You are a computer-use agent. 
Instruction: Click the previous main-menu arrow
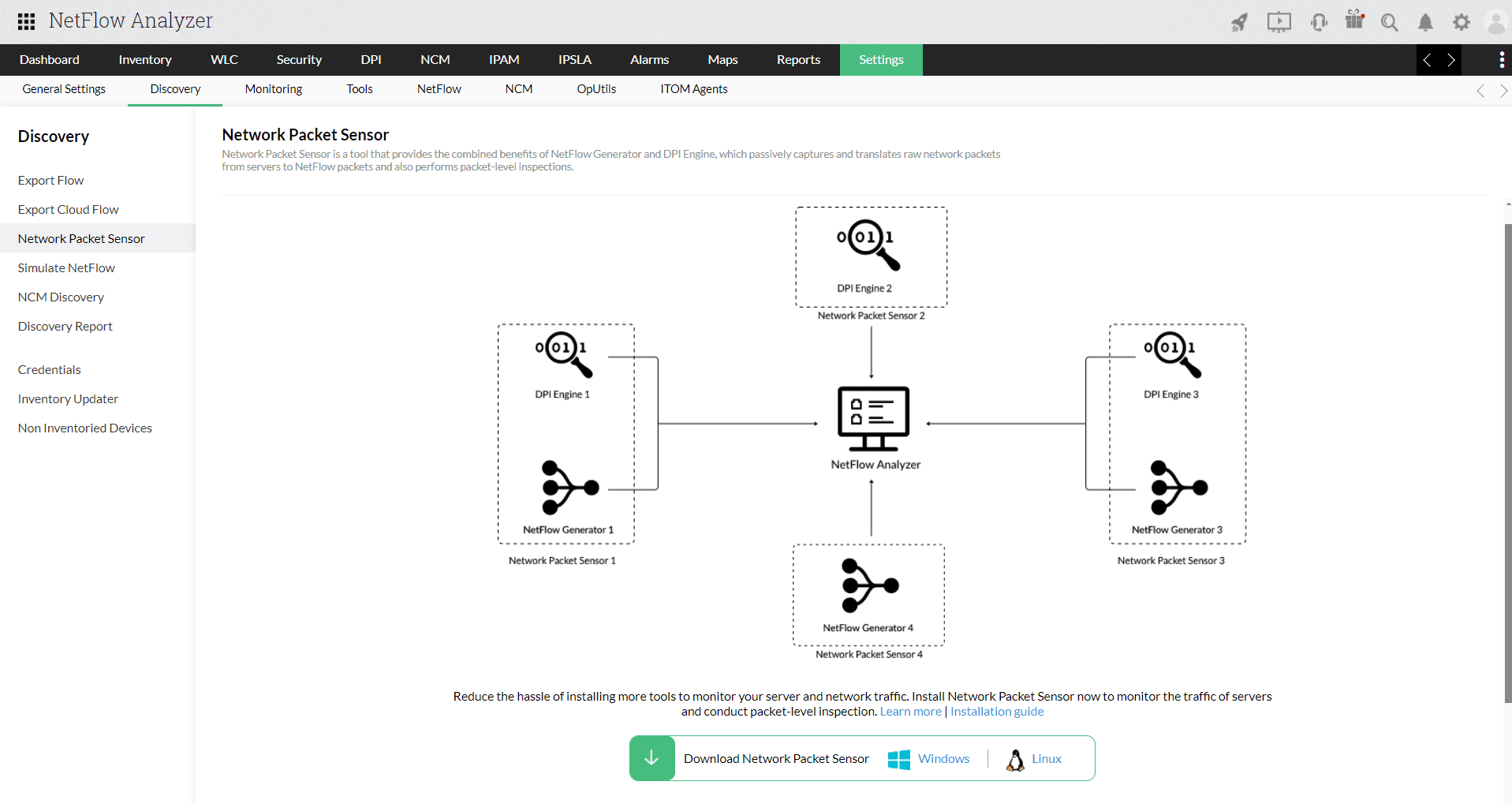pyautogui.click(x=1427, y=60)
